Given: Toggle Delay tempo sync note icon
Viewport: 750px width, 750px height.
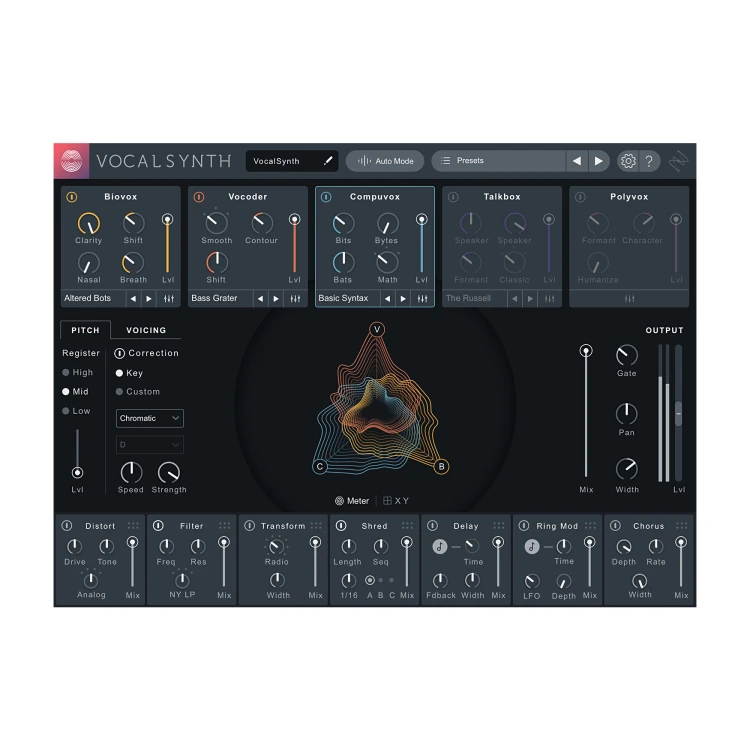Looking at the screenshot, I should click(440, 546).
